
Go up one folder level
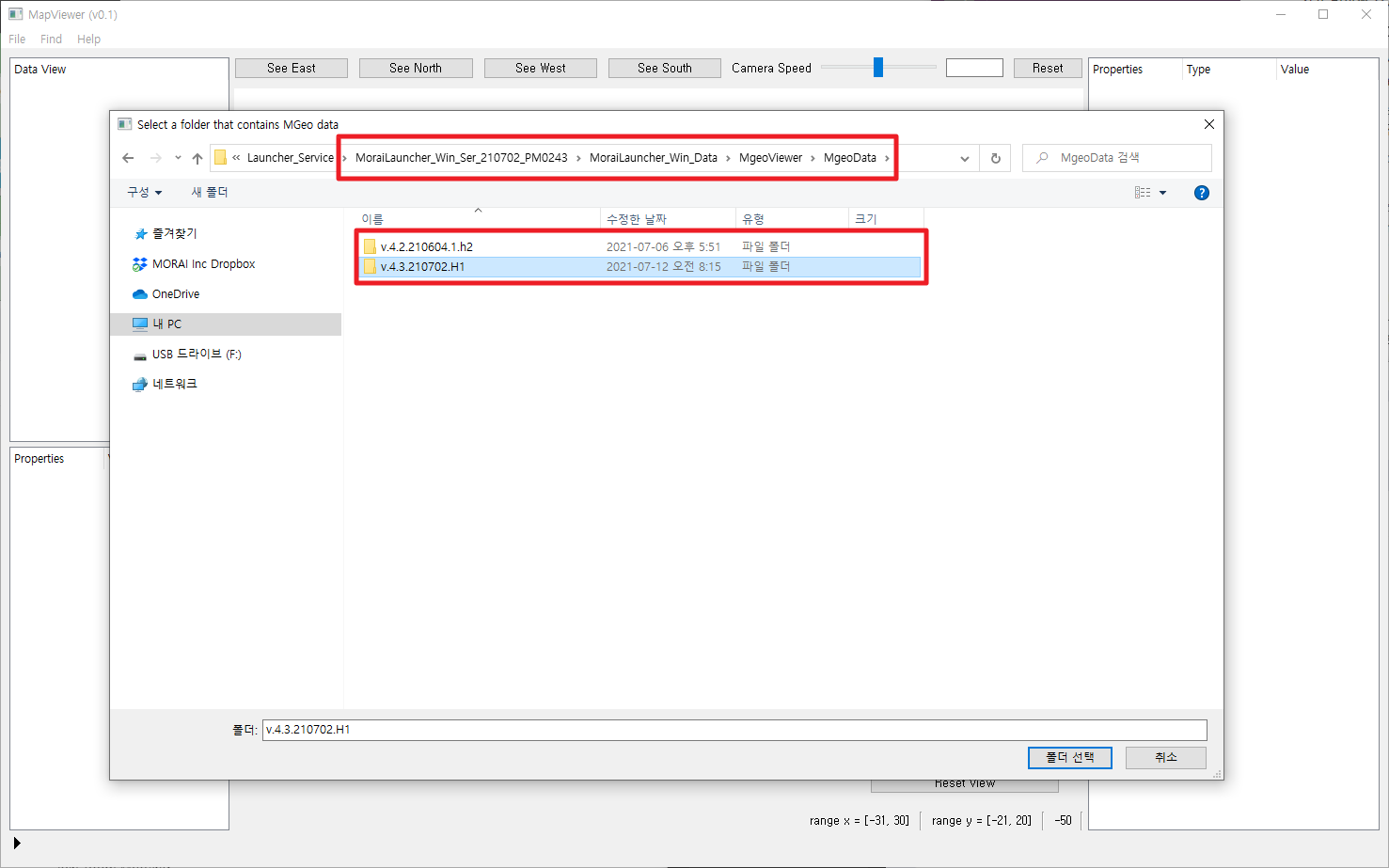[197, 158]
